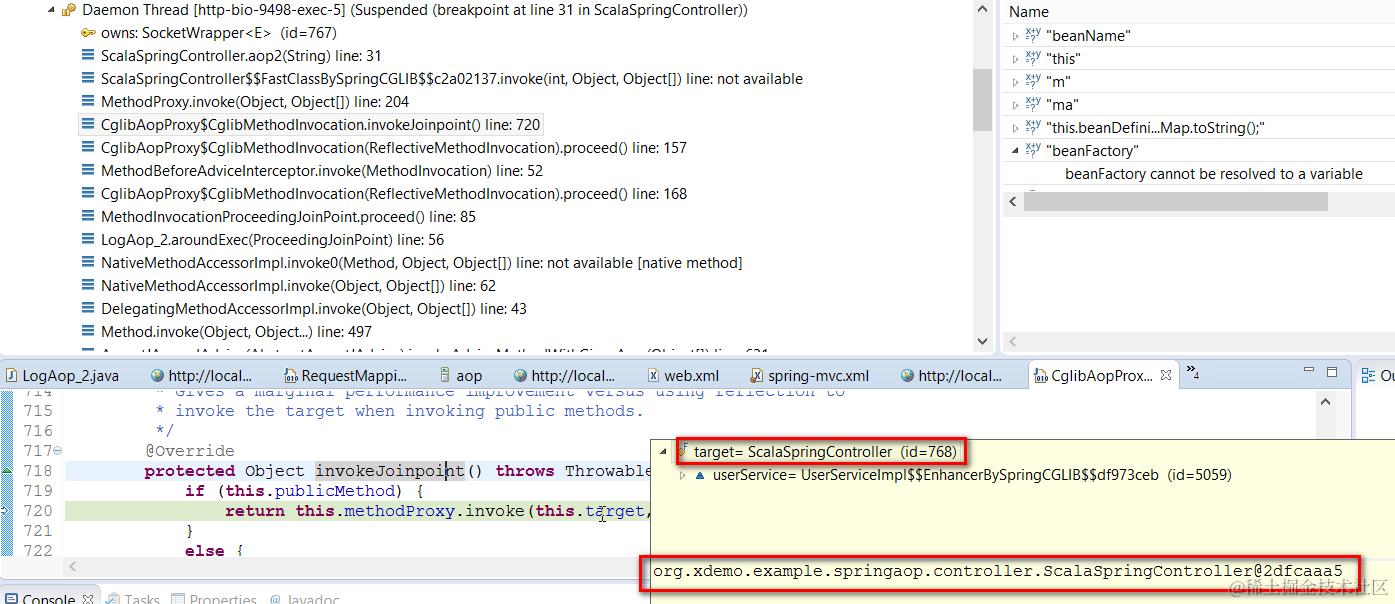Click the debug stack scrollbar down arrow
Image resolution: width=1395 pixels, height=604 pixels.
coord(982,341)
